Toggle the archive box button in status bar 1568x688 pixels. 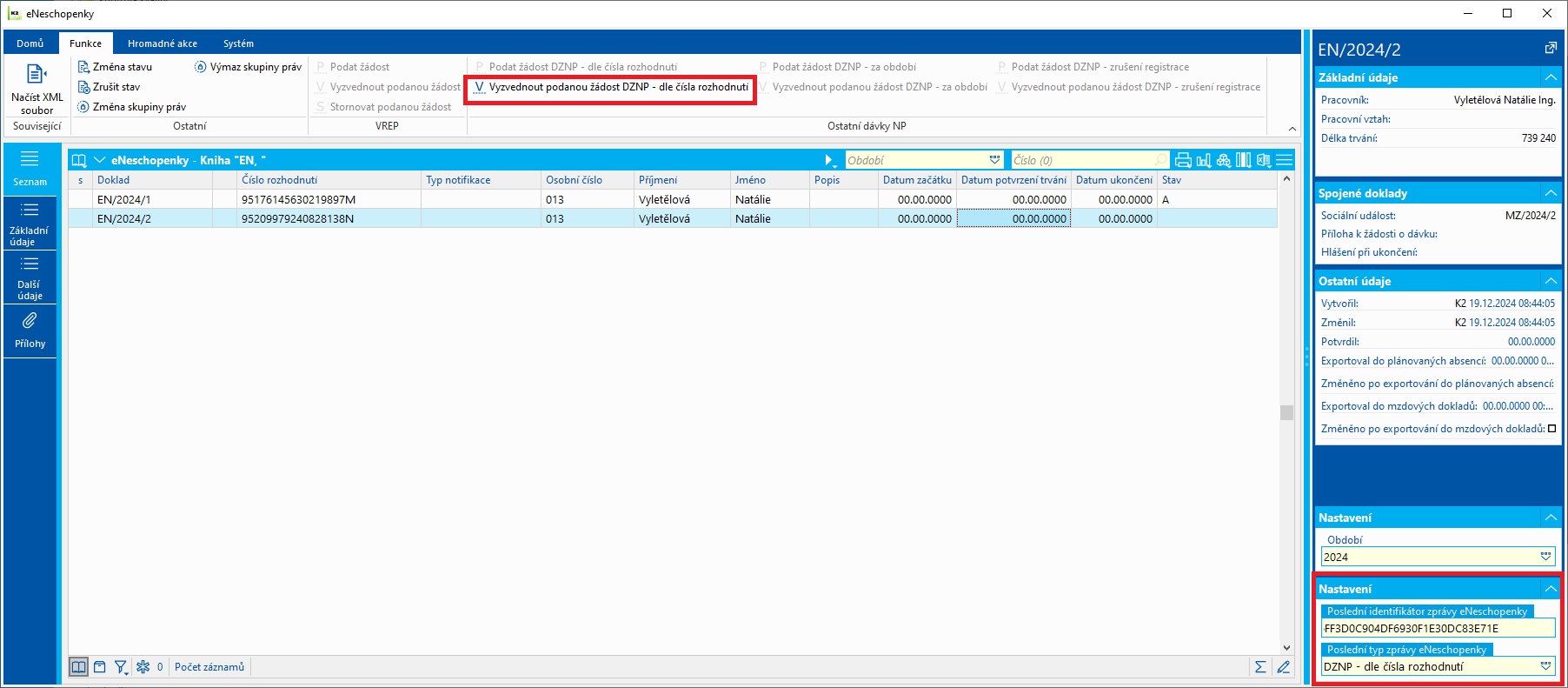100,667
